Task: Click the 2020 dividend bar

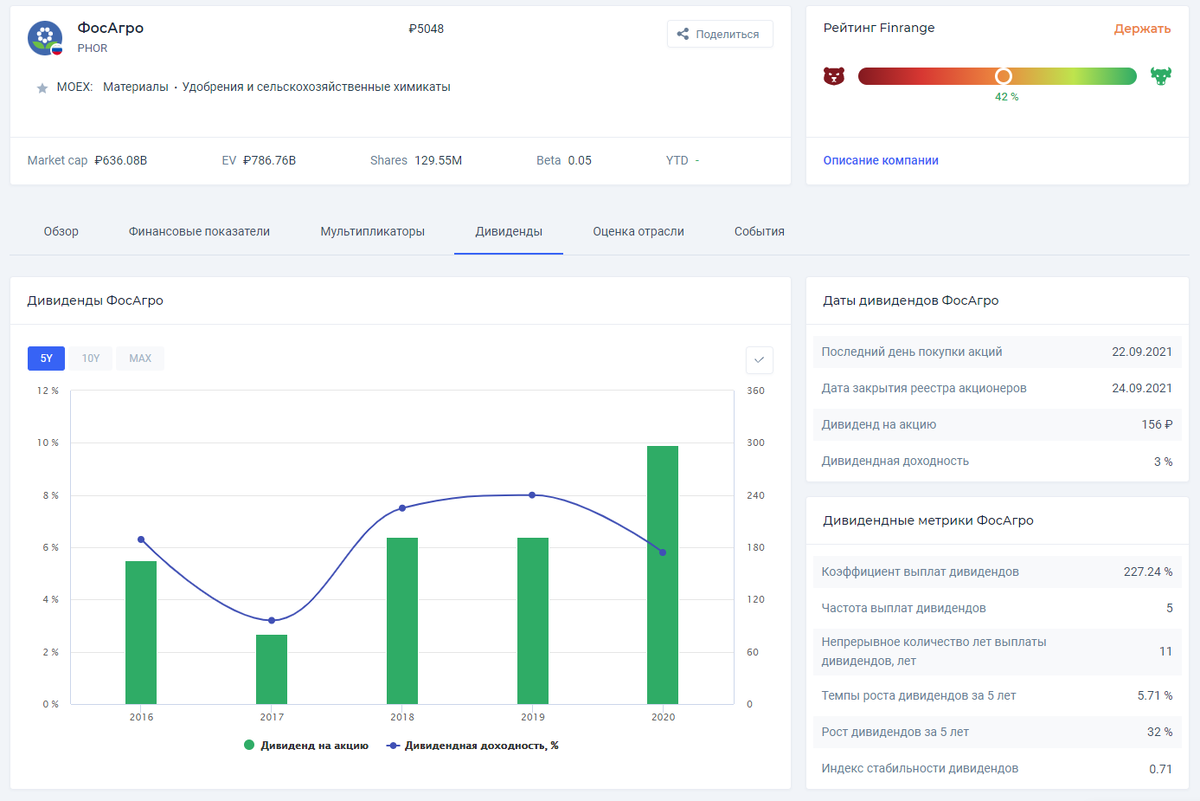Action: (662, 575)
